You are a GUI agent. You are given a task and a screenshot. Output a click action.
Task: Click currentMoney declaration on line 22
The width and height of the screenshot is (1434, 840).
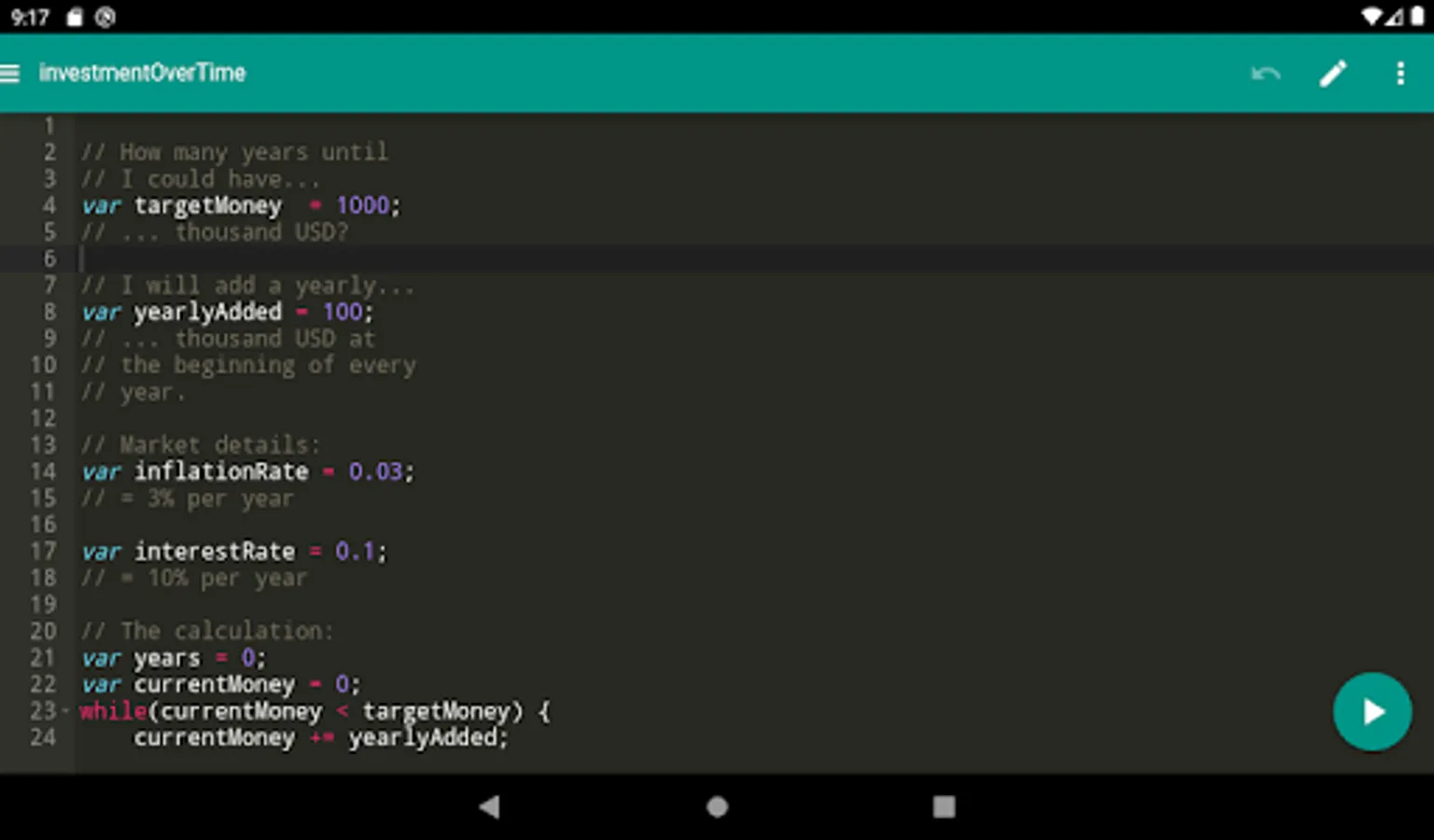215,684
